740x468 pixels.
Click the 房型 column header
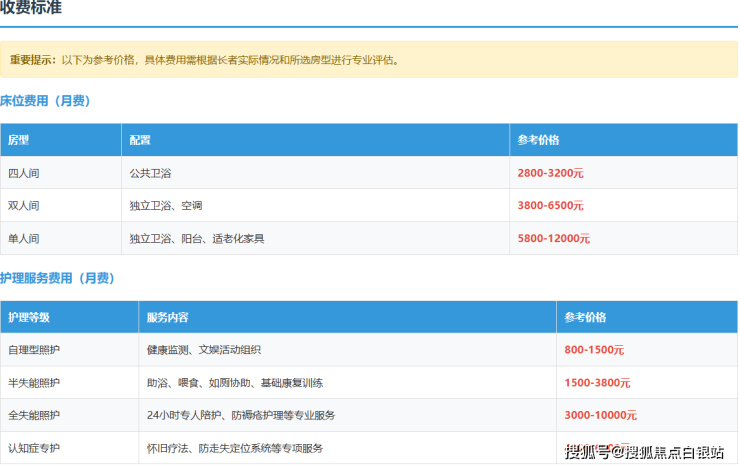19,140
